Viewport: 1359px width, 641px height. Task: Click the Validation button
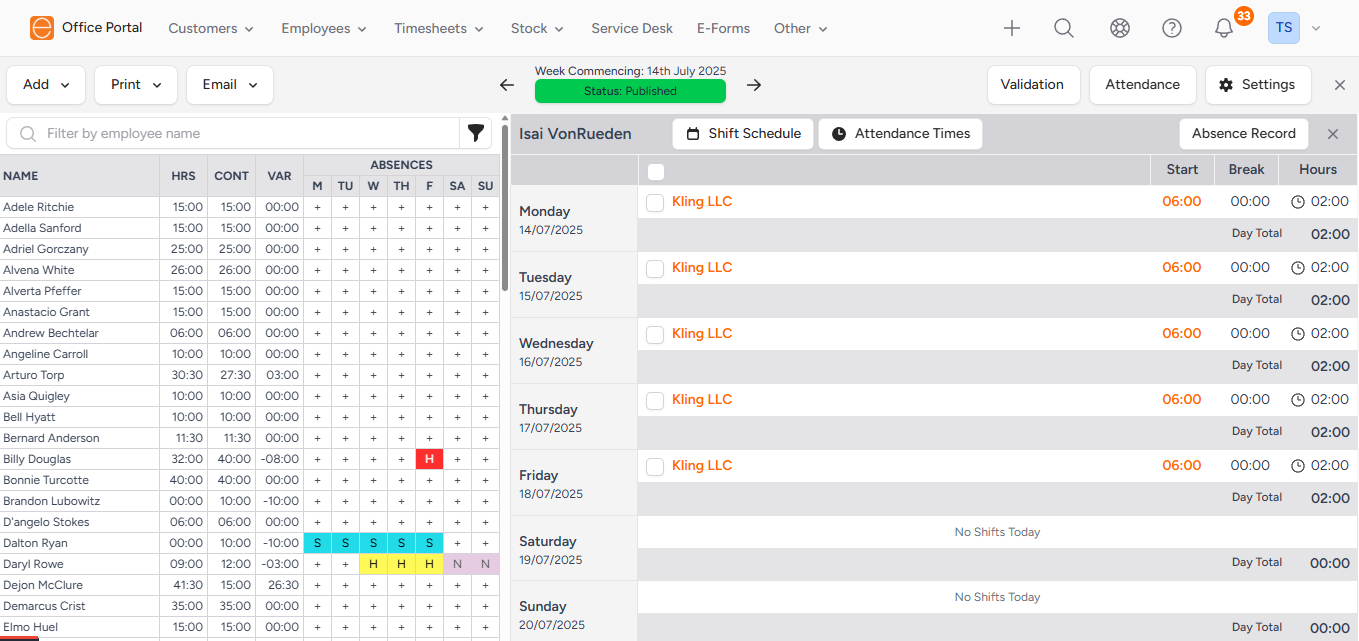coord(1033,85)
